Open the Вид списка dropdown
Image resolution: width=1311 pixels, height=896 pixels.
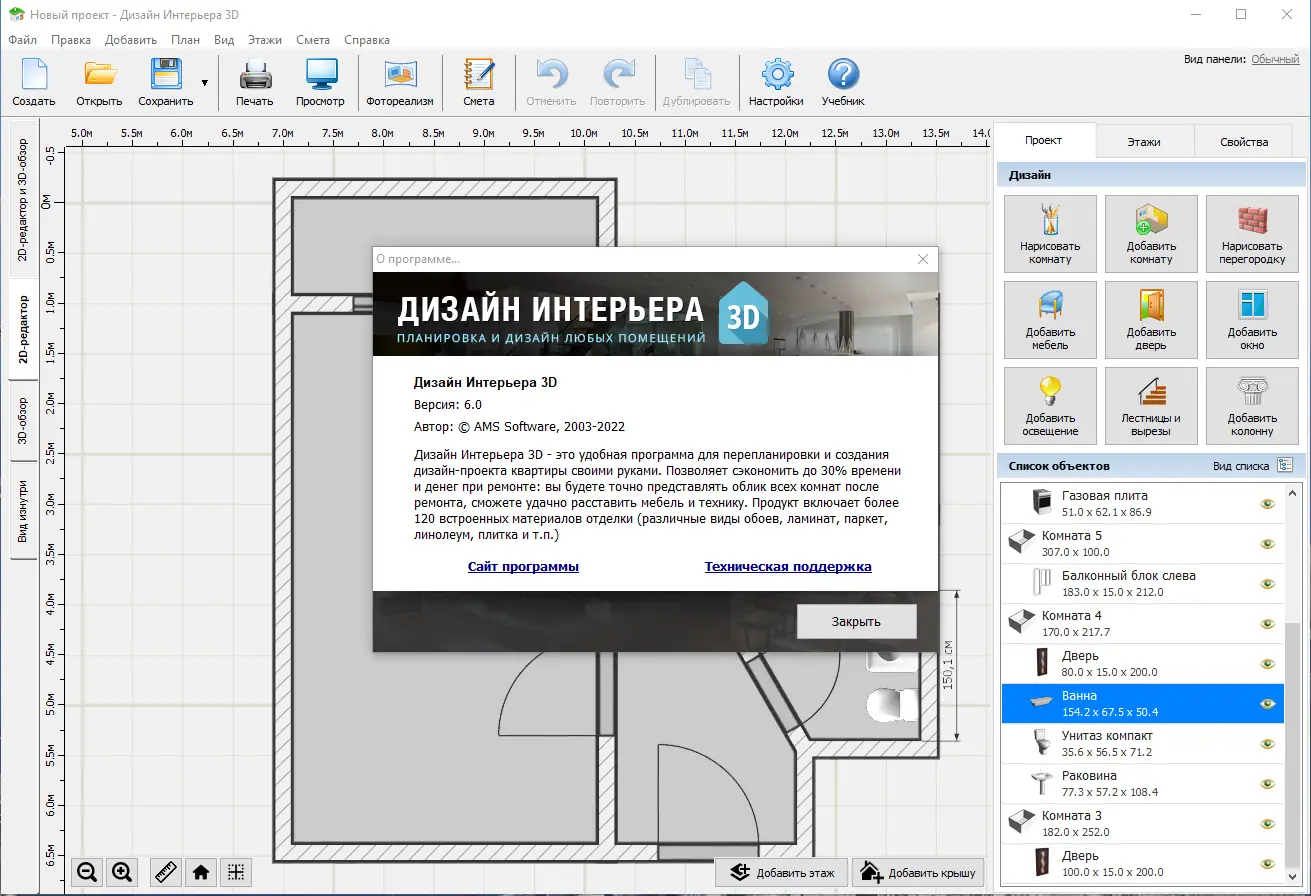click(x=1285, y=465)
